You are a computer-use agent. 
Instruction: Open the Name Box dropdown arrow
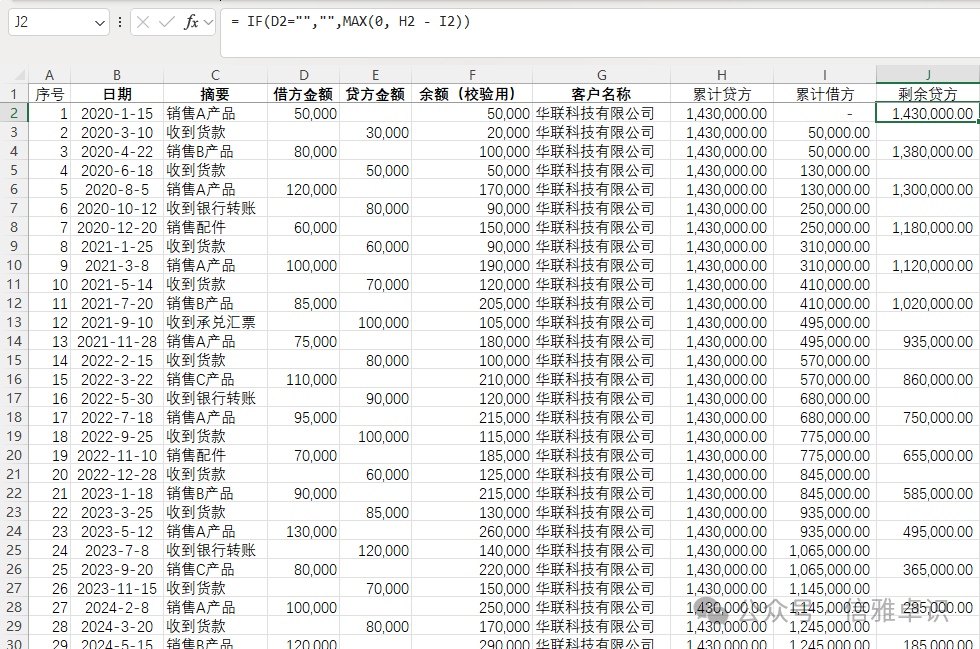(99, 23)
